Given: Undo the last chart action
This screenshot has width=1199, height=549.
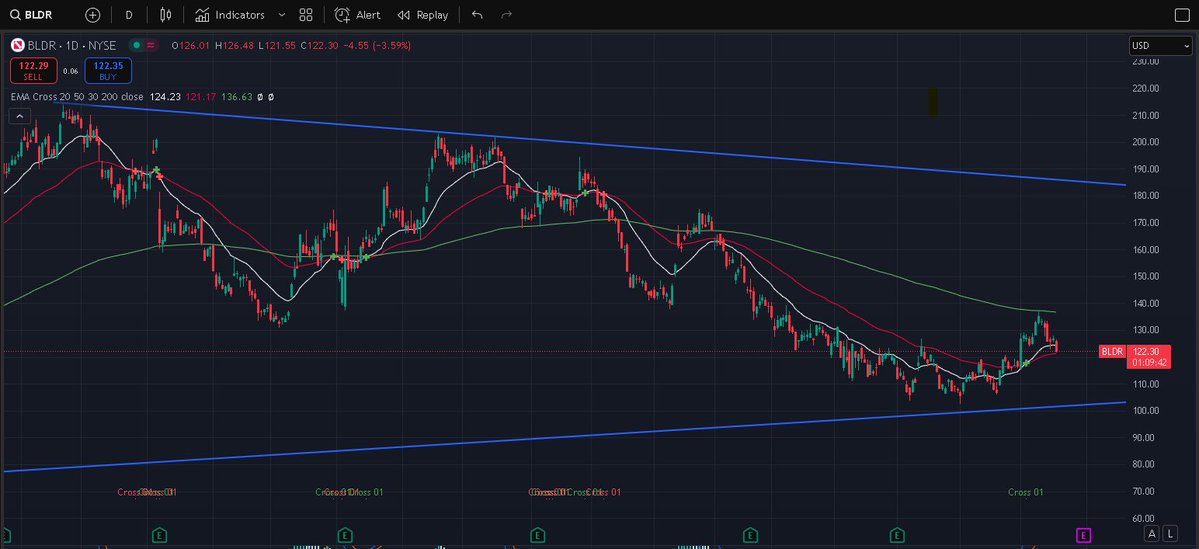Looking at the screenshot, I should point(477,15).
